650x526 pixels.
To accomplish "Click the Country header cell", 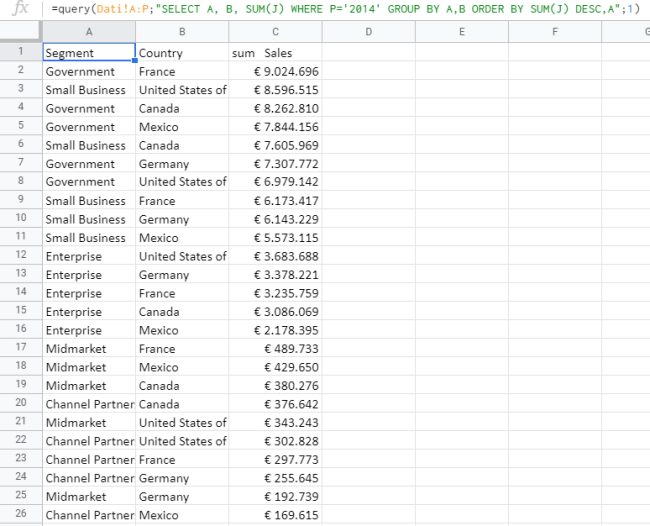I will coord(181,53).
